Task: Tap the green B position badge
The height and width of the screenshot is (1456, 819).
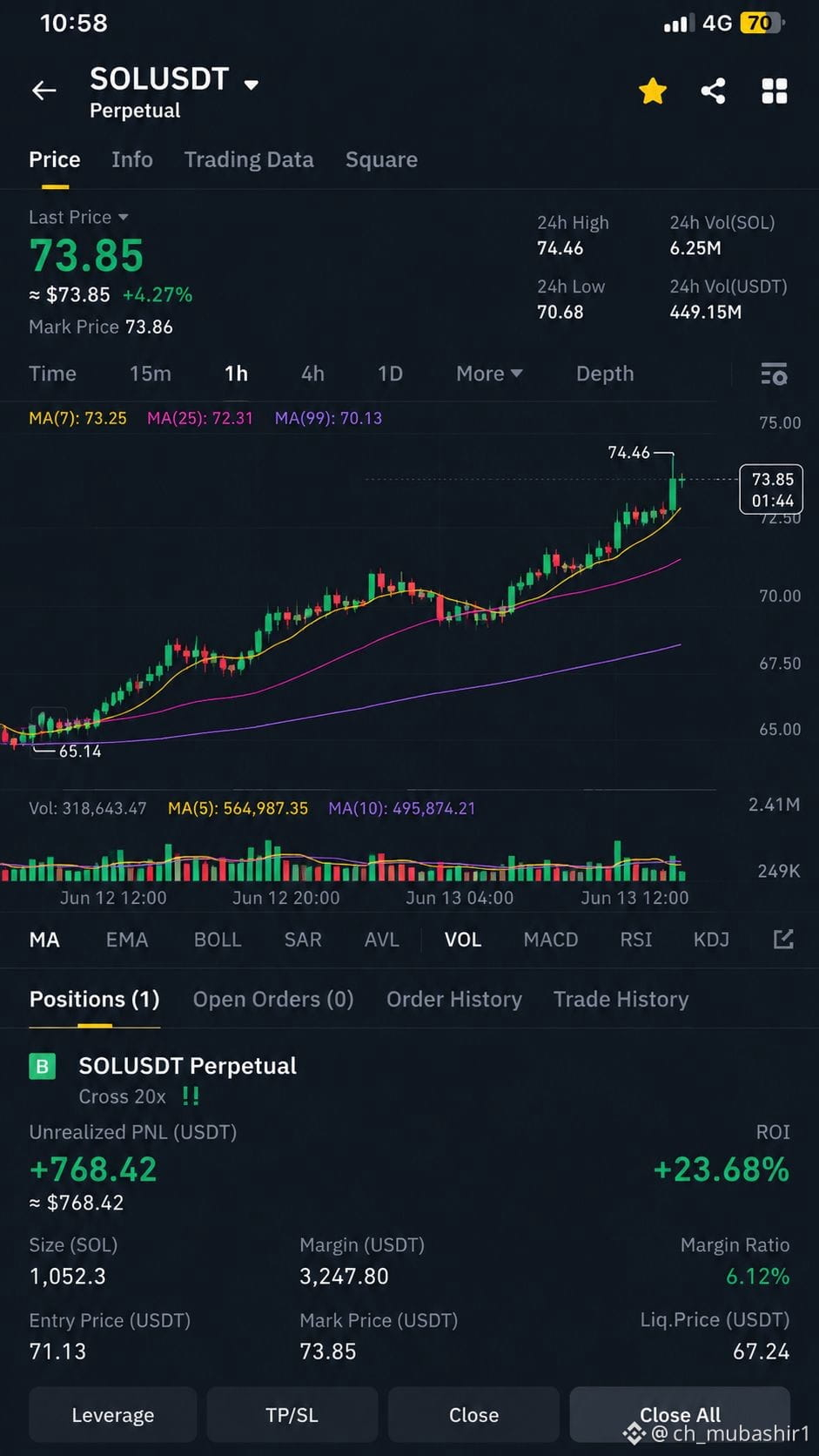Action: click(x=42, y=1066)
